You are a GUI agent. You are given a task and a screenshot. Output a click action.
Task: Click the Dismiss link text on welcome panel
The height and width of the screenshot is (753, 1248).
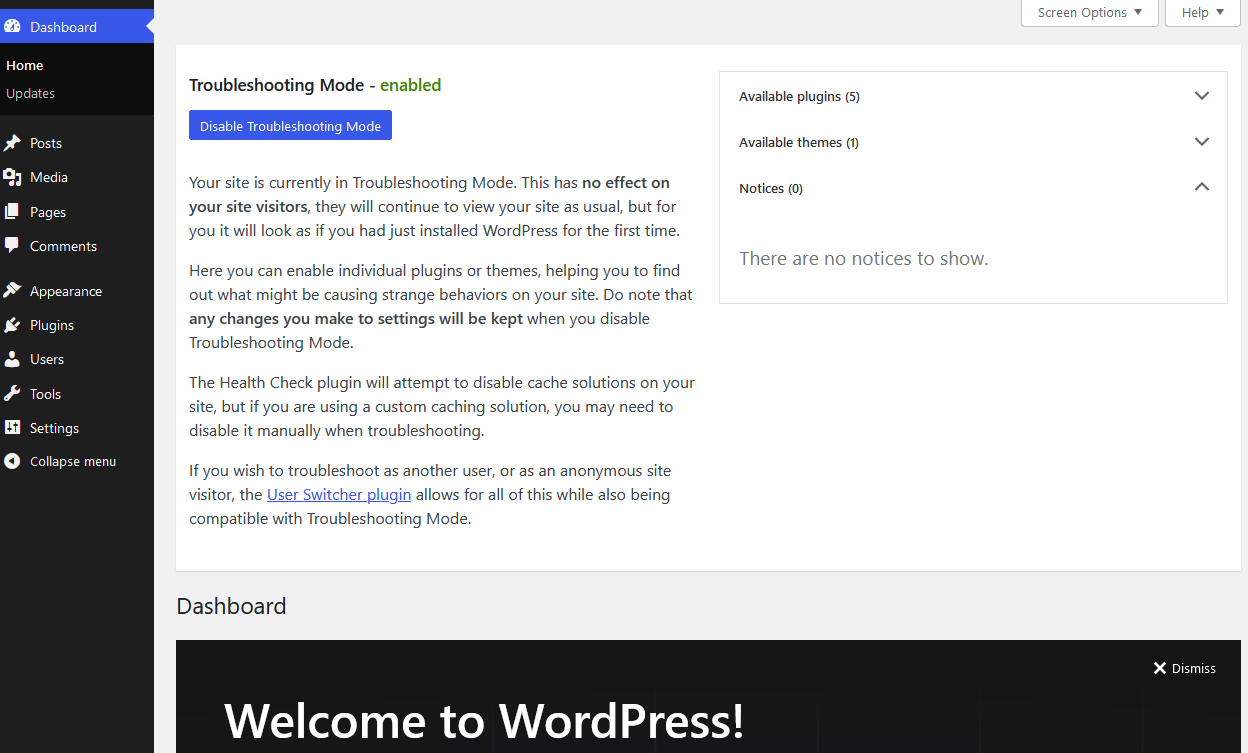click(x=1194, y=668)
